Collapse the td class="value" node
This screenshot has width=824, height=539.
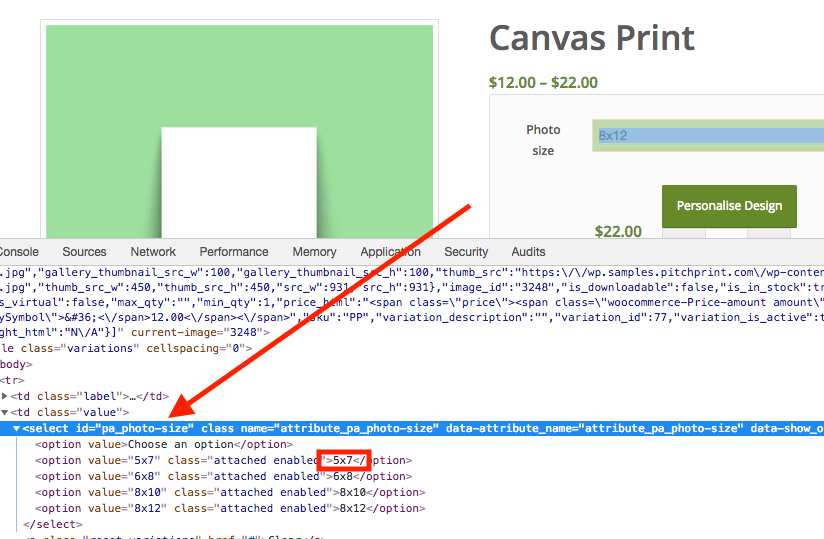[x=5, y=412]
